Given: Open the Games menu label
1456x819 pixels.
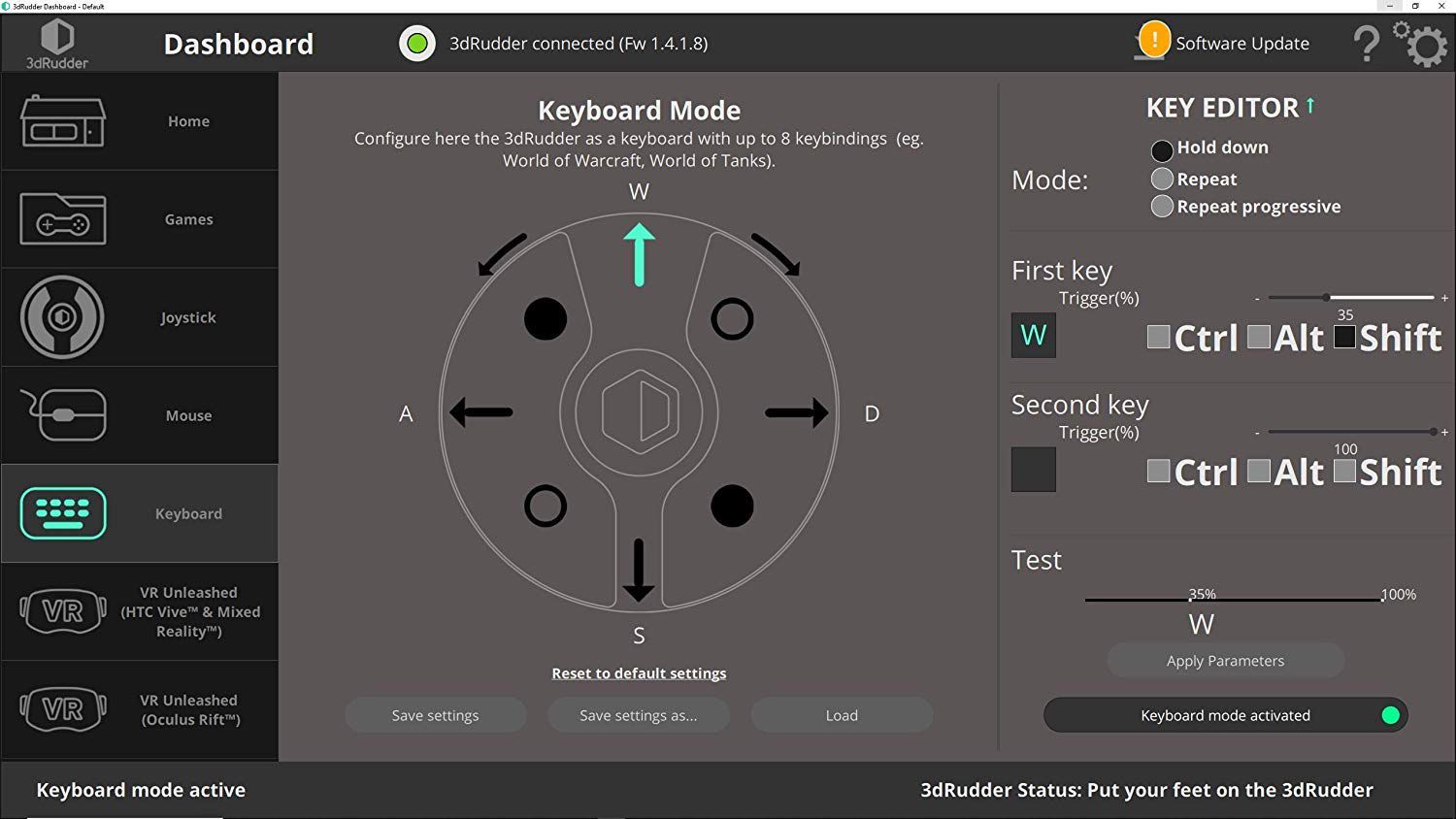Looking at the screenshot, I should (188, 219).
